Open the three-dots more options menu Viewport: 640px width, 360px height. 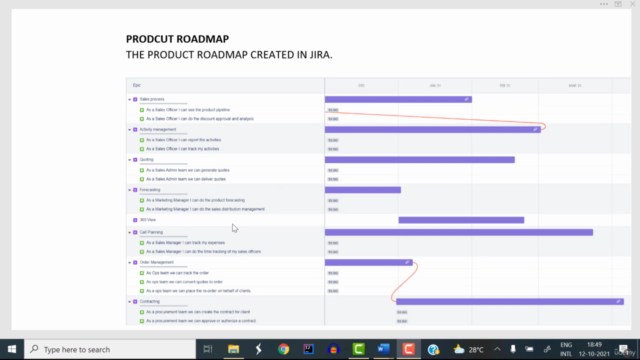604,4
